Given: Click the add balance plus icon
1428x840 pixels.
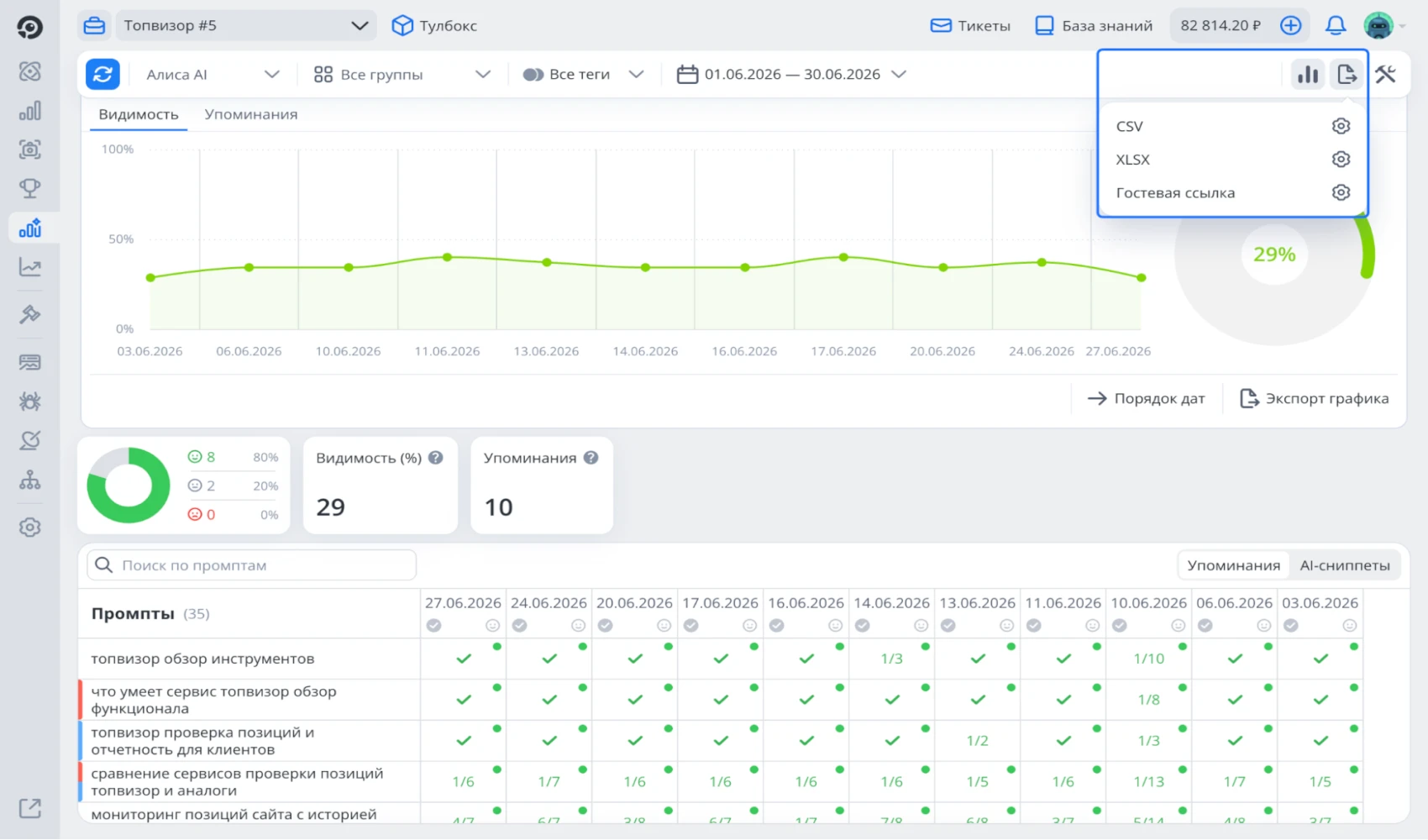Looking at the screenshot, I should coord(1291,26).
